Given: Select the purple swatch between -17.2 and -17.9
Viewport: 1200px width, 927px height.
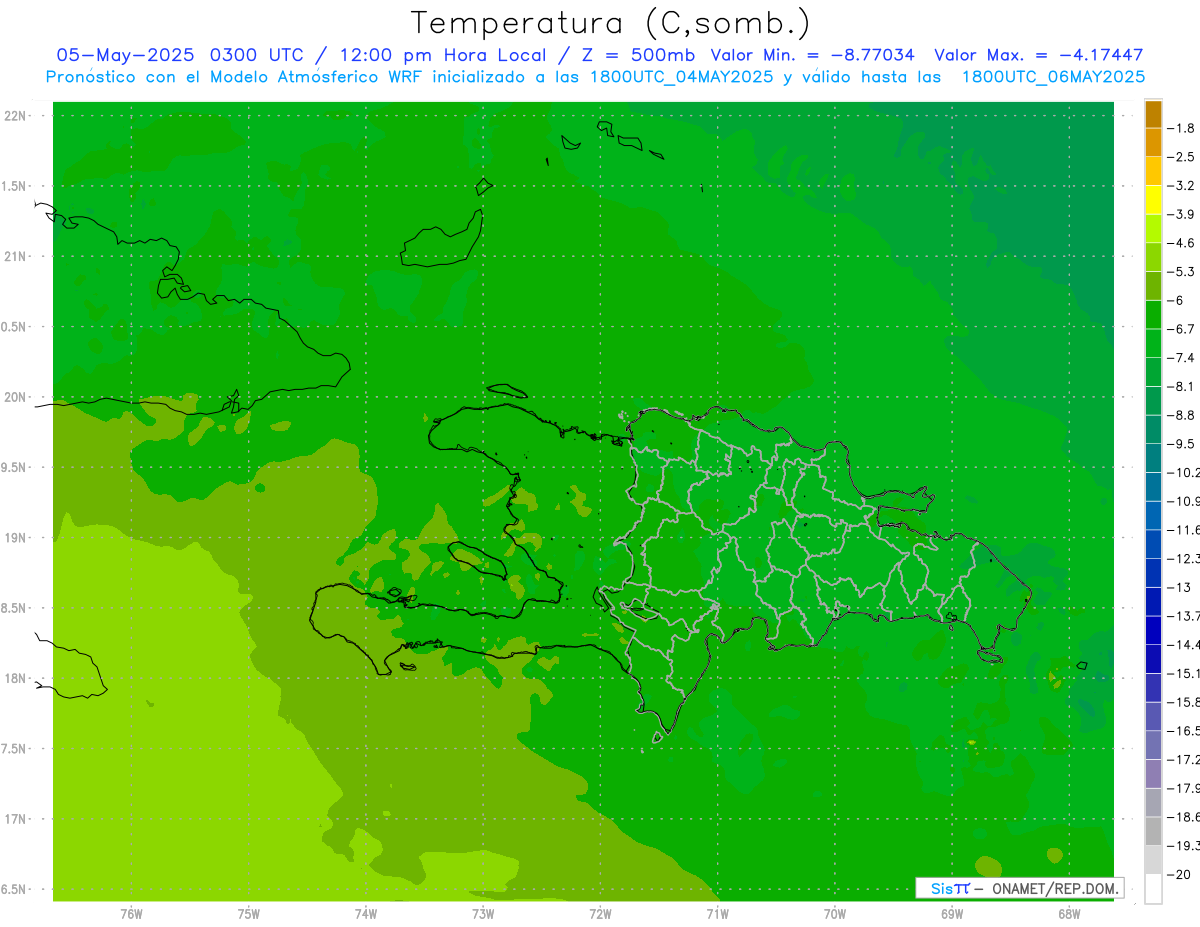Looking at the screenshot, I should click(x=1153, y=774).
